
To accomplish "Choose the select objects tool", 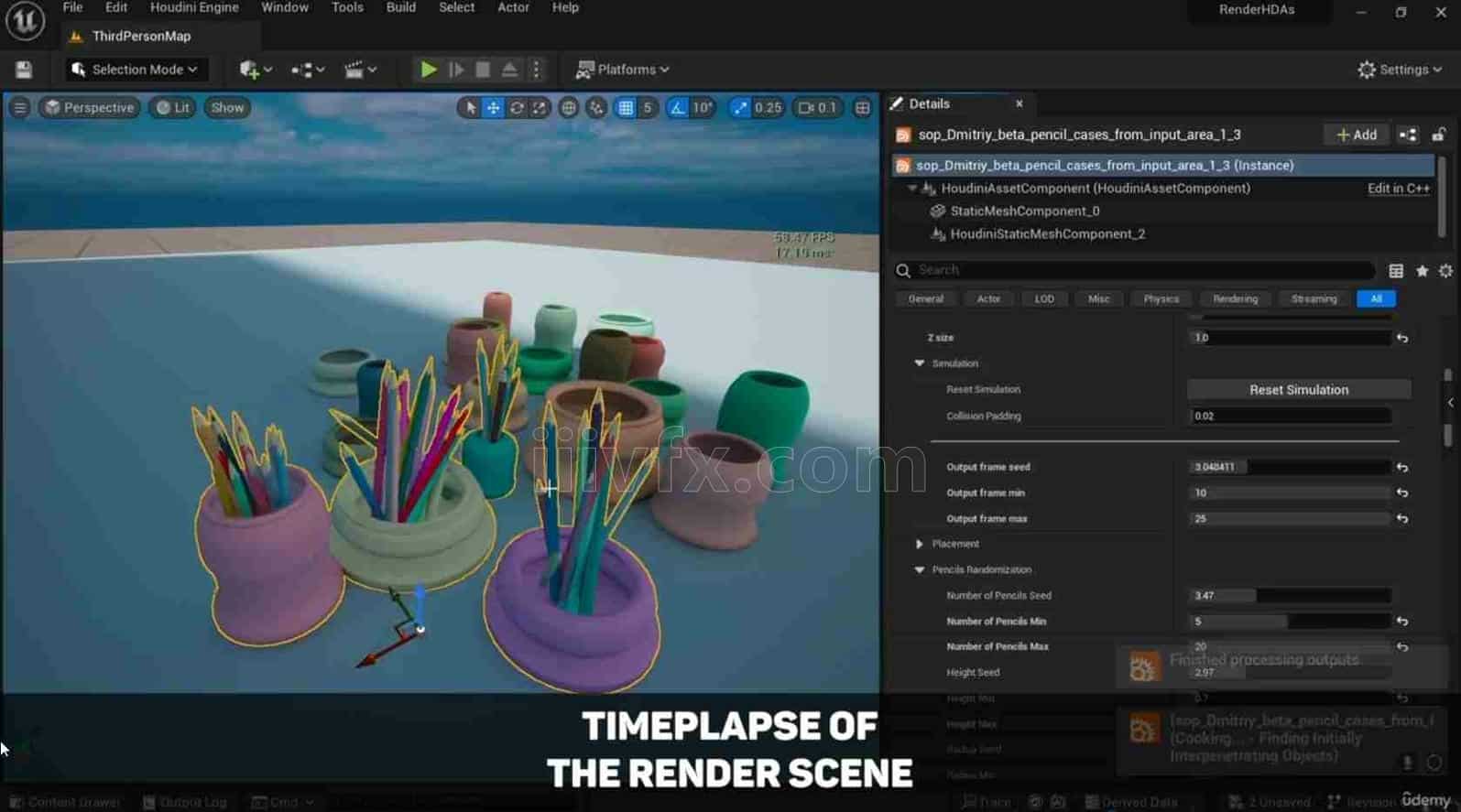I will coord(470,108).
